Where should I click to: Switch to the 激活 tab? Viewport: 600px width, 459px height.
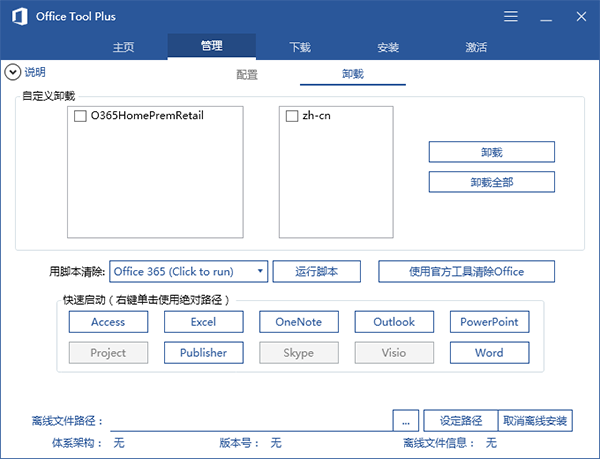[x=476, y=47]
